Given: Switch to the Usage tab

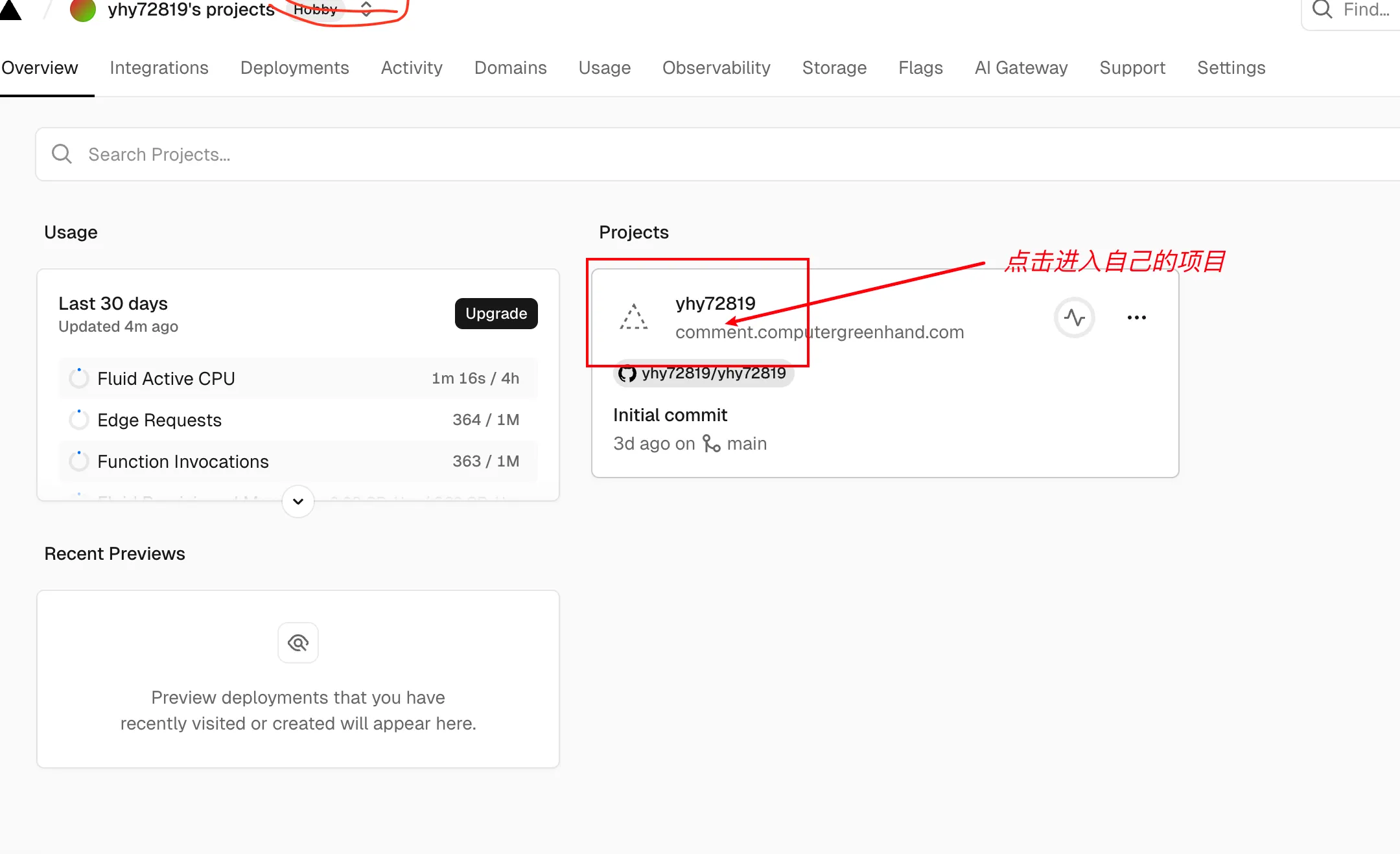Looking at the screenshot, I should (x=604, y=68).
